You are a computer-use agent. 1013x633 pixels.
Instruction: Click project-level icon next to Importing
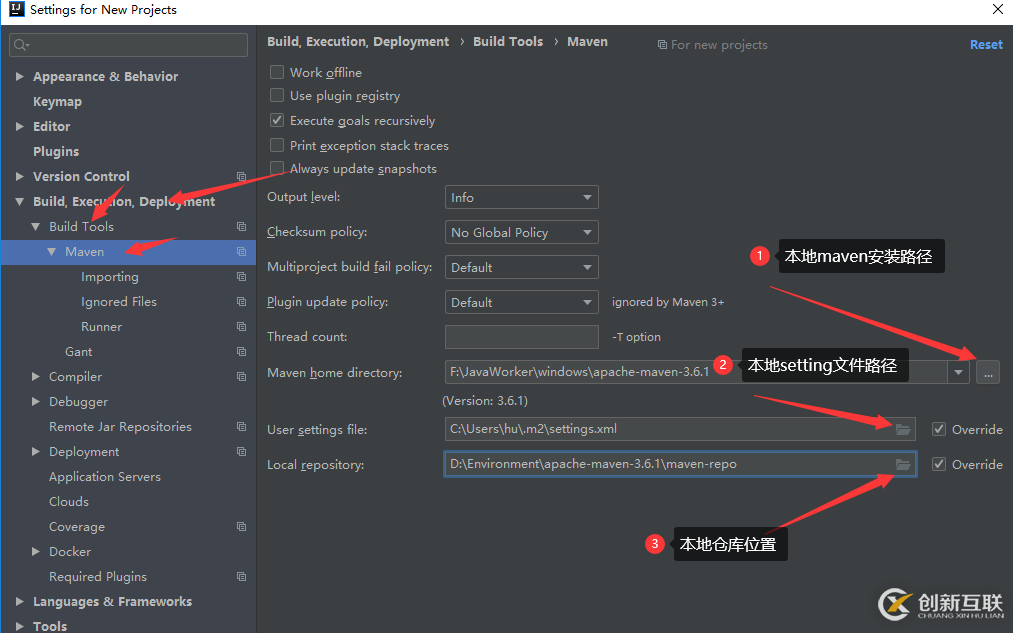[x=241, y=277]
